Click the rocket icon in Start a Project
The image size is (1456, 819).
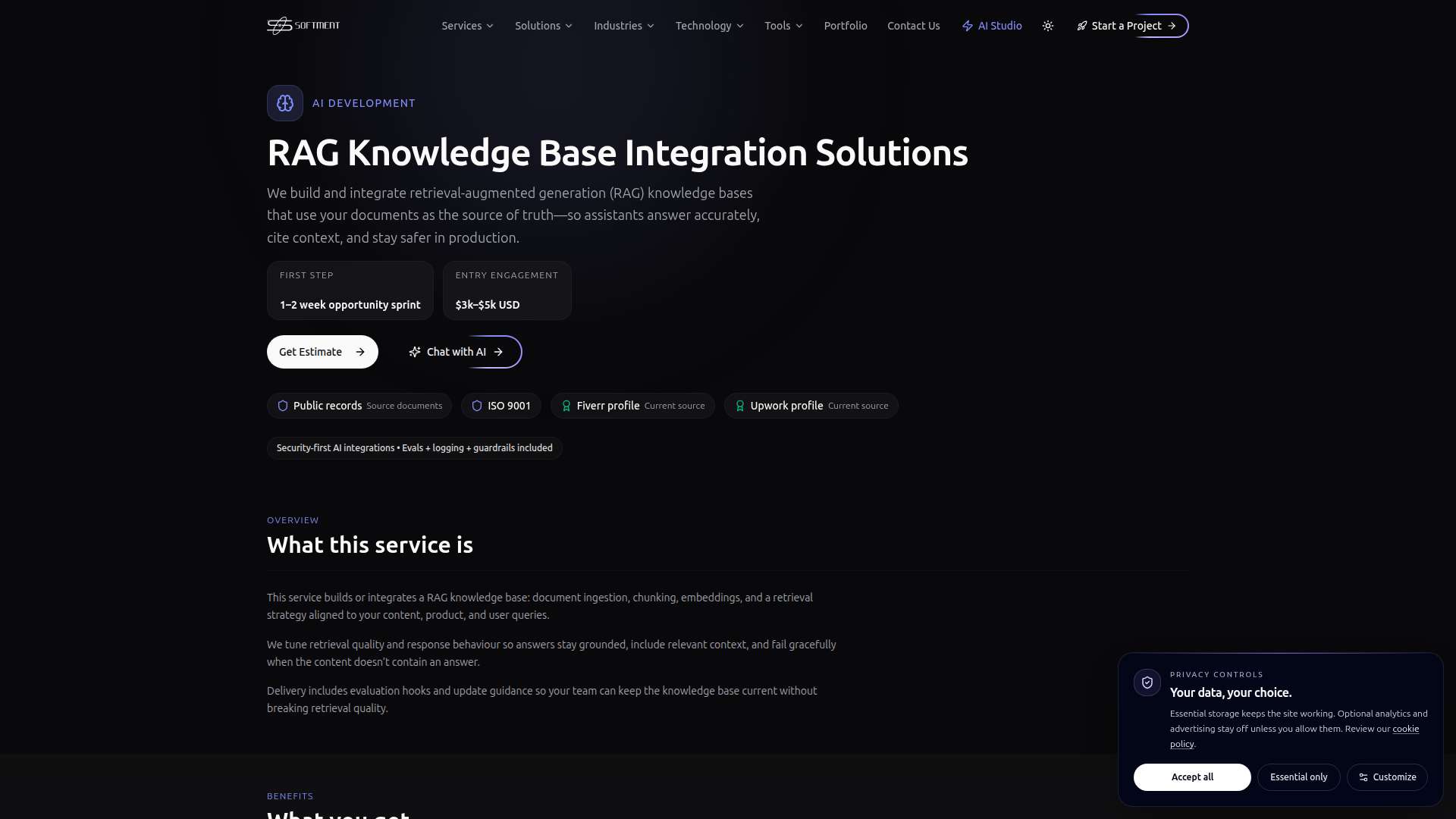pos(1082,26)
